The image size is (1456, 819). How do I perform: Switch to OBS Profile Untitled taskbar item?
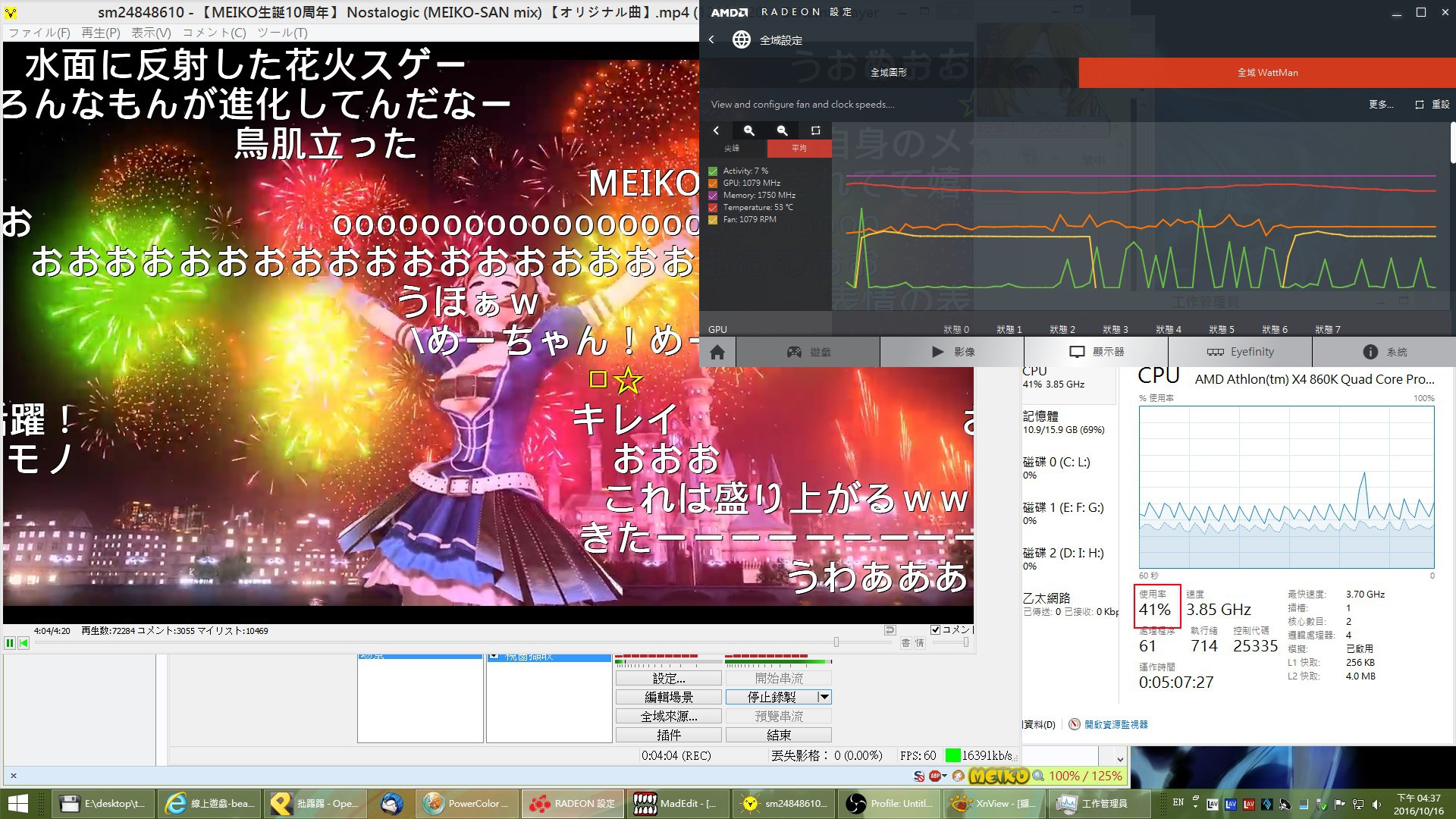890,804
